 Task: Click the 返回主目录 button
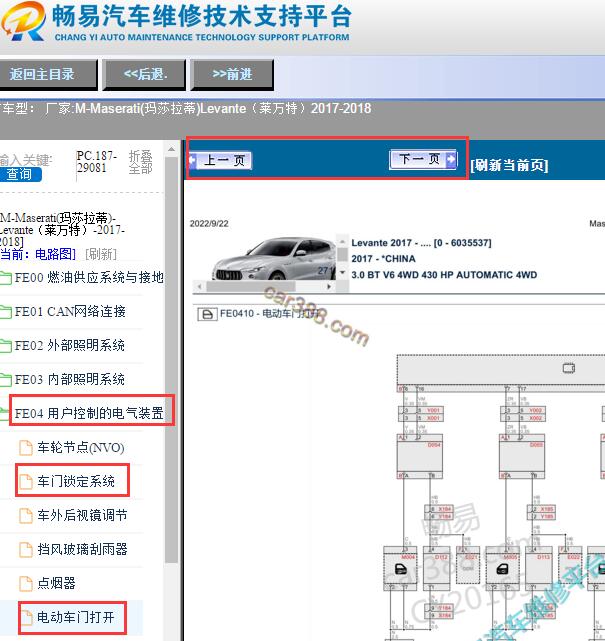(x=47, y=74)
